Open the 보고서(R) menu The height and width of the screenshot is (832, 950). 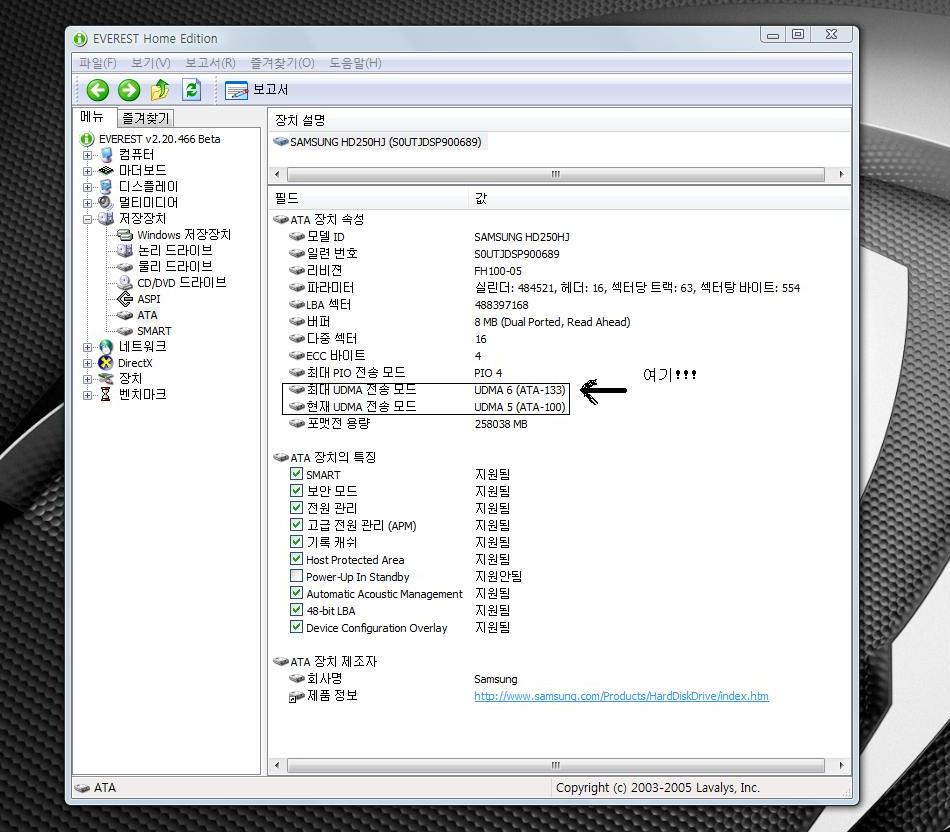210,63
